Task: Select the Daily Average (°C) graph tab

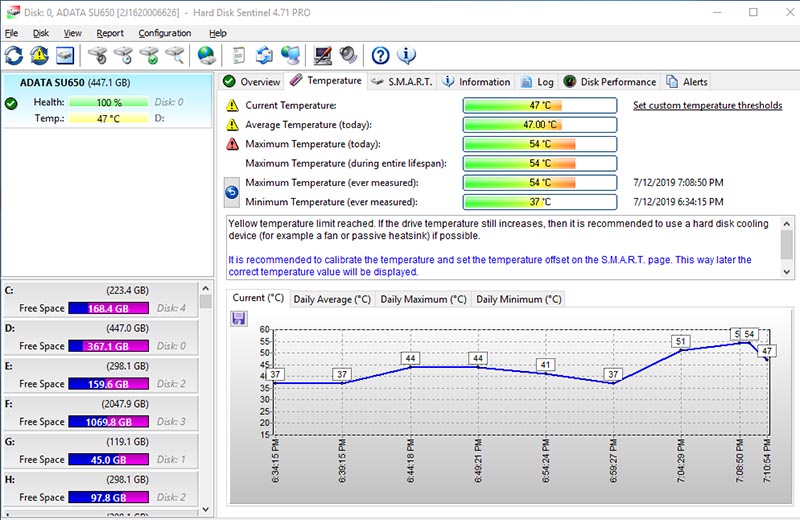Action: (x=332, y=300)
